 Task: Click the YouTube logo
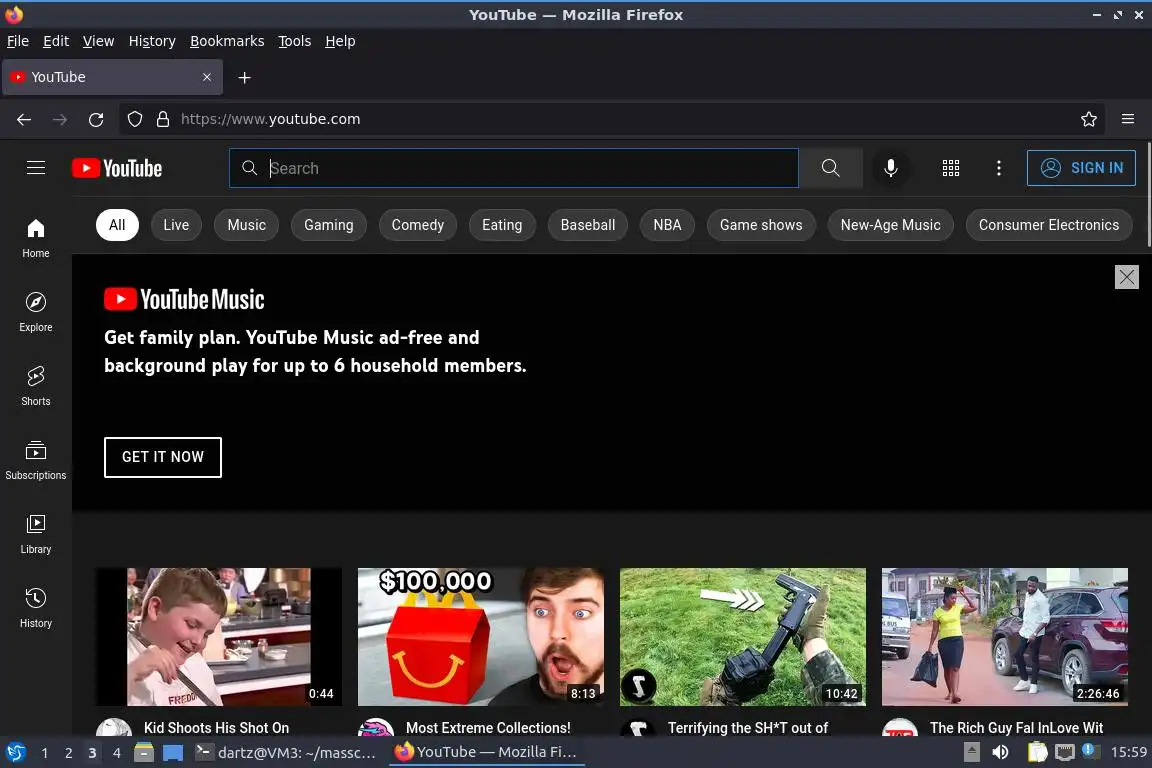tap(117, 168)
